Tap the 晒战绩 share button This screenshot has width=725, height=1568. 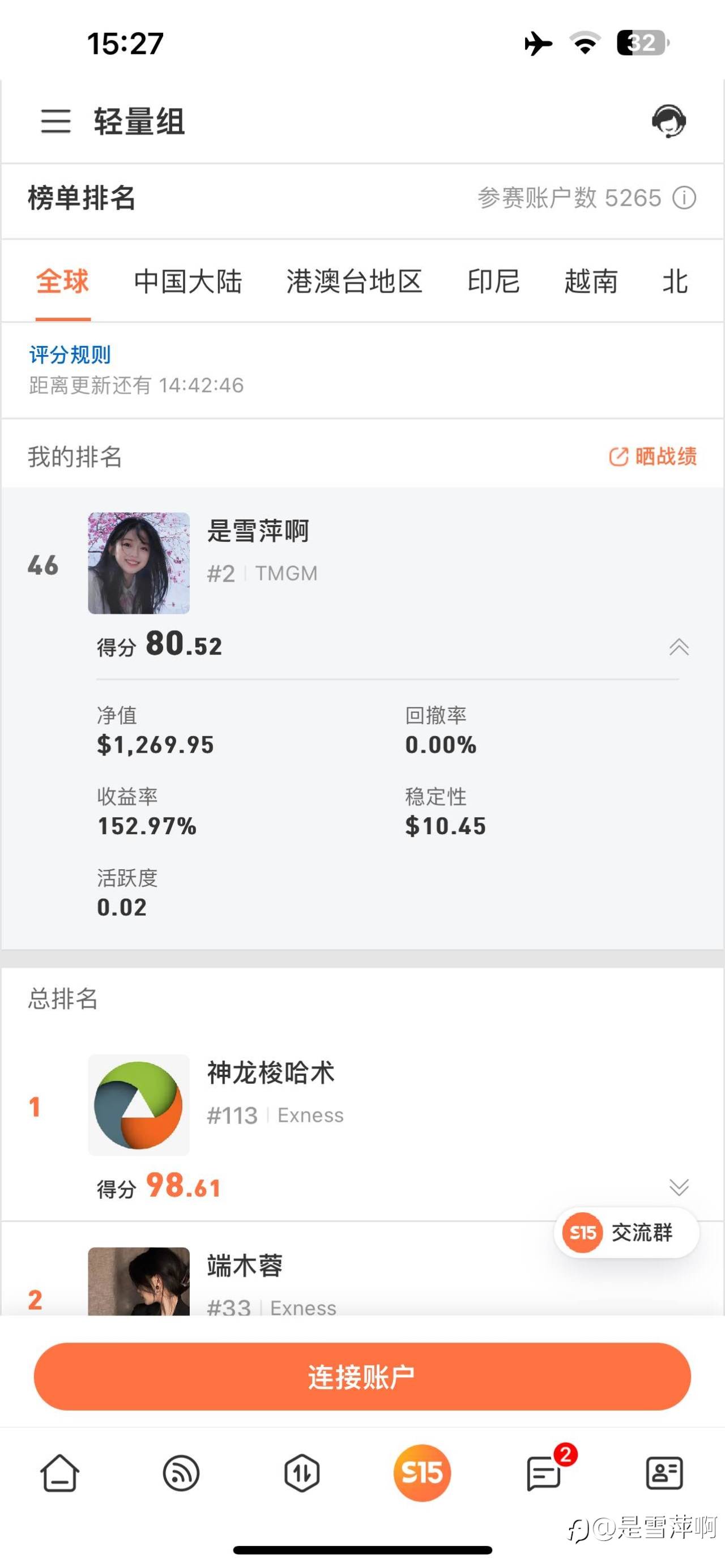[653, 456]
